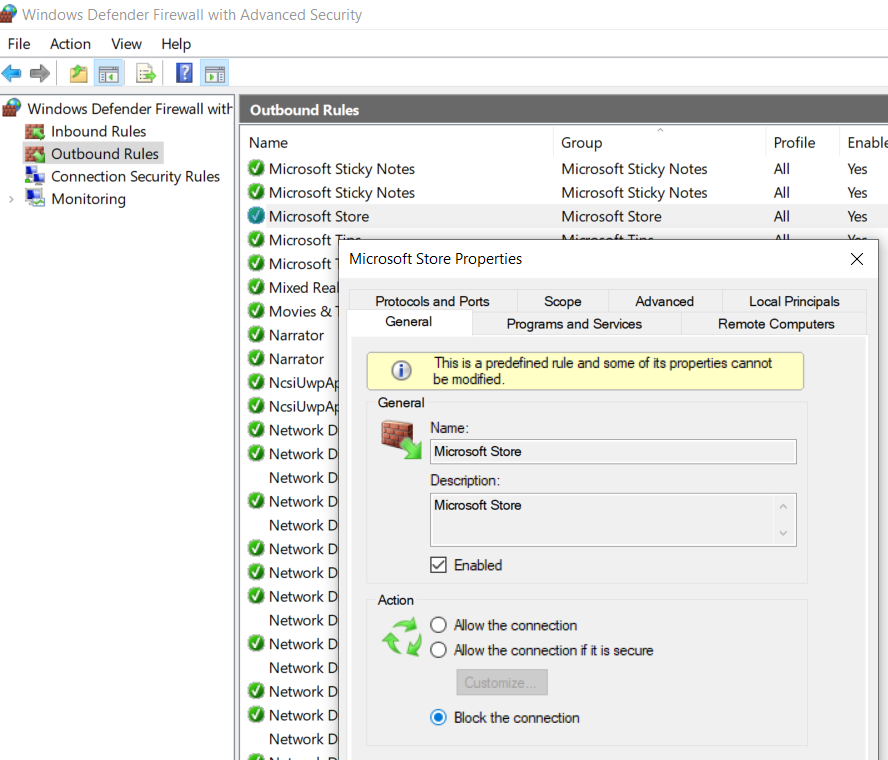Open the Action menu
Image resolution: width=888 pixels, height=760 pixels.
coord(70,44)
